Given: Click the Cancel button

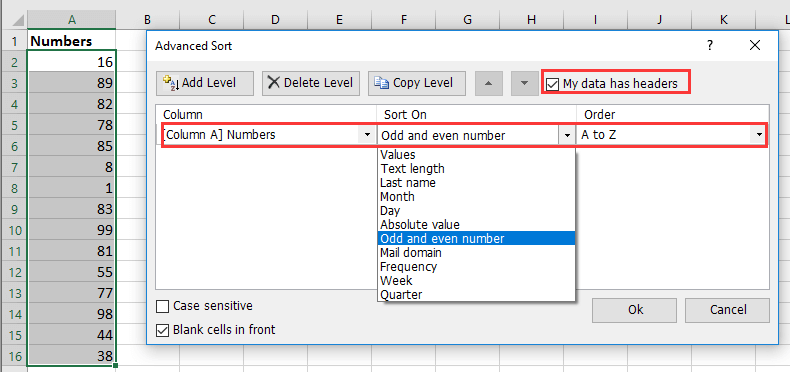Looking at the screenshot, I should pyautogui.click(x=727, y=310).
